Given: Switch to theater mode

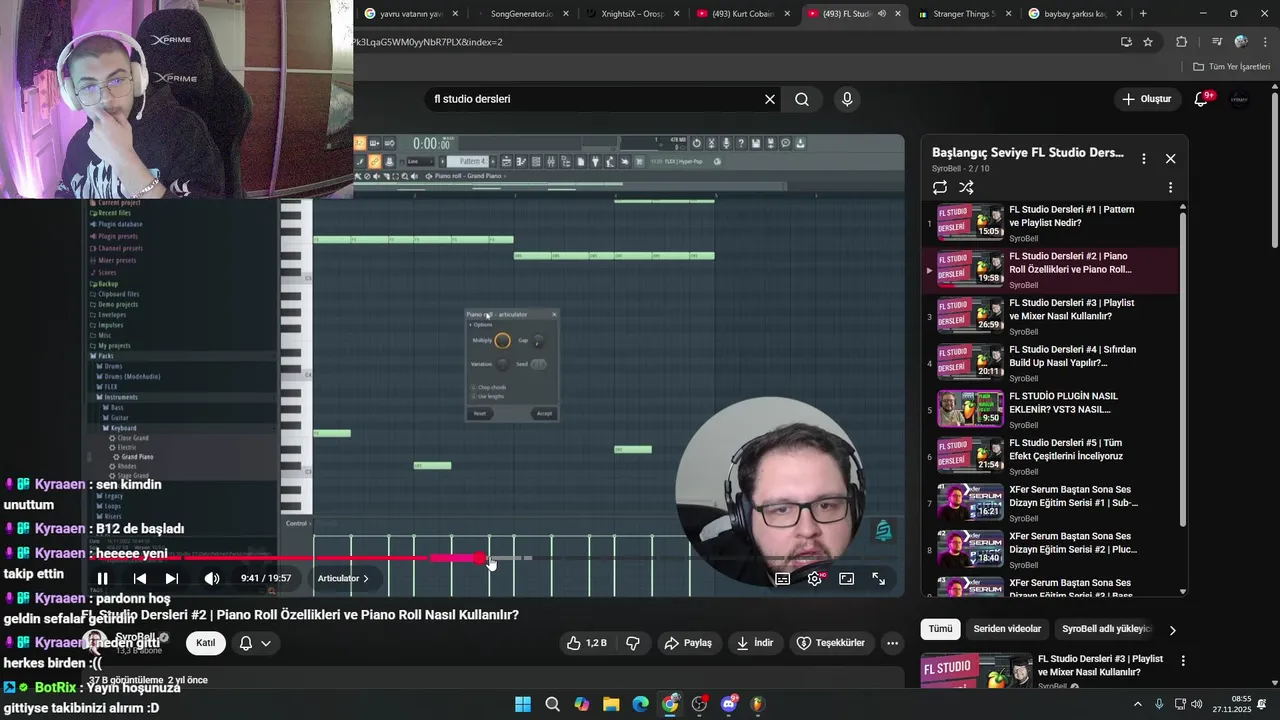Looking at the screenshot, I should pos(847,578).
